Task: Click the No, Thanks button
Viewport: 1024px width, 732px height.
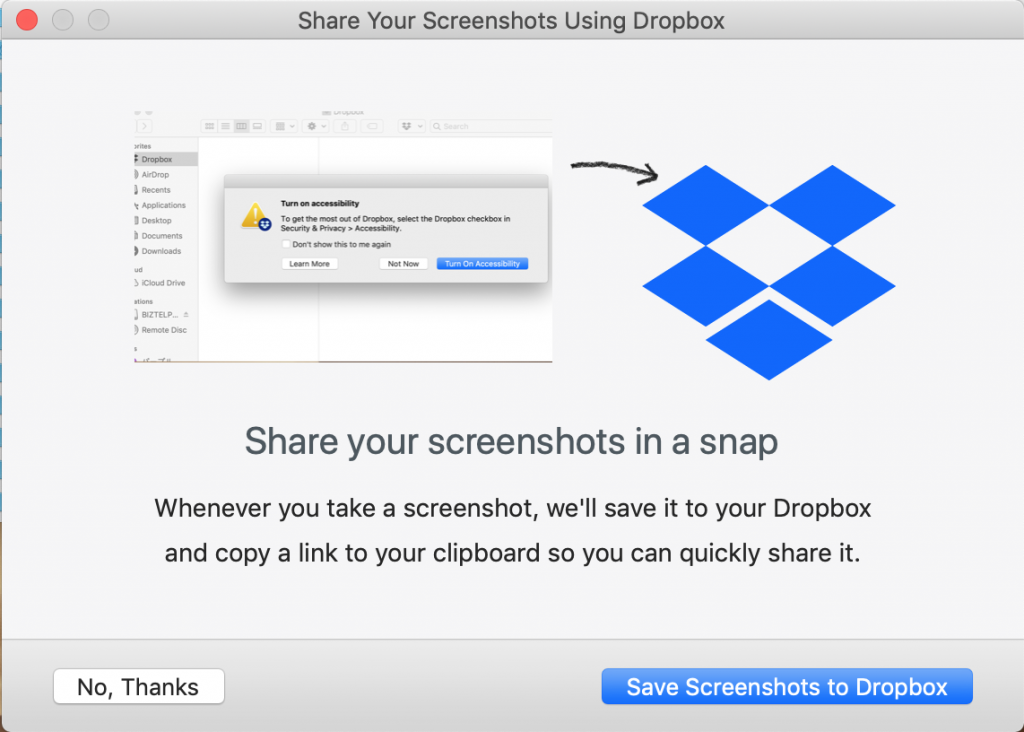Action: point(138,686)
